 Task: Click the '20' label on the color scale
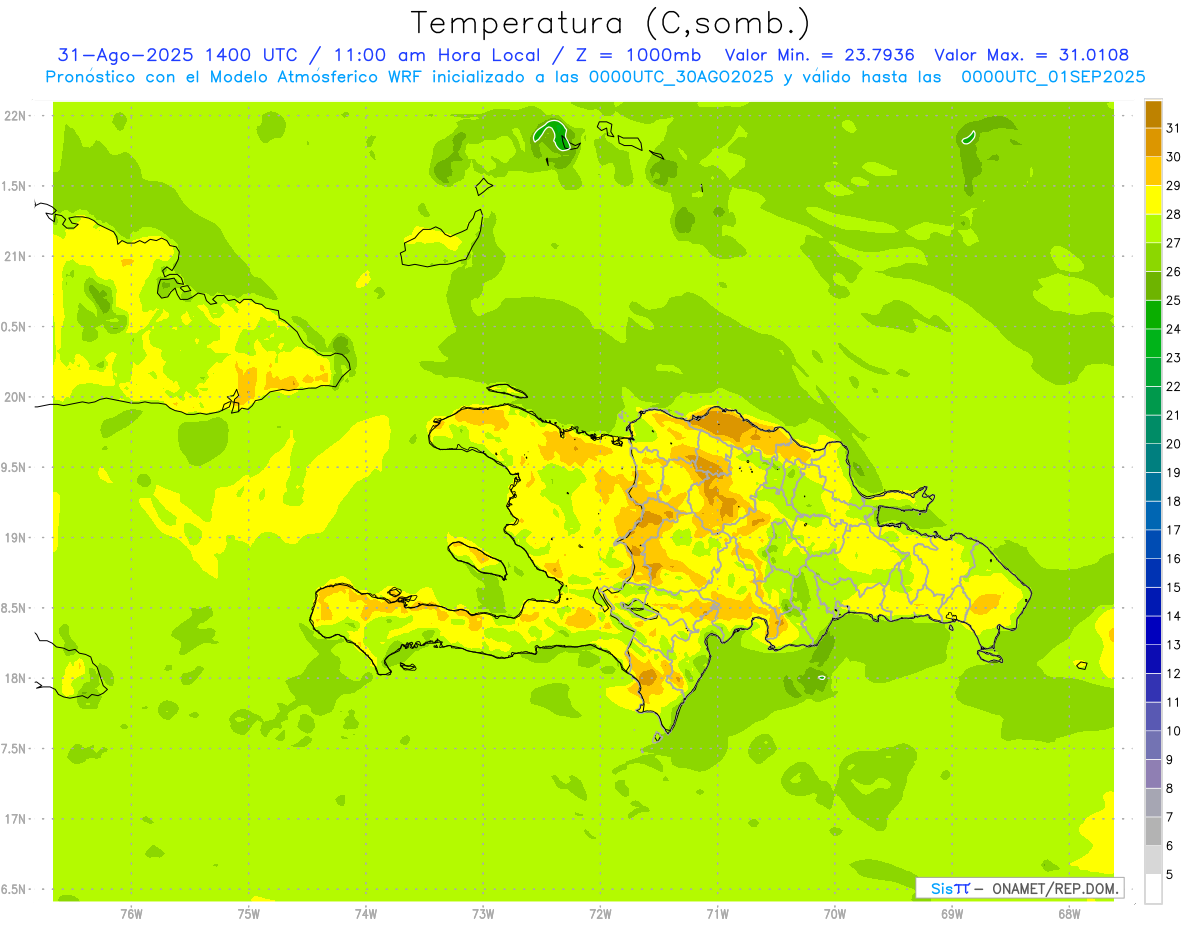[1174, 445]
